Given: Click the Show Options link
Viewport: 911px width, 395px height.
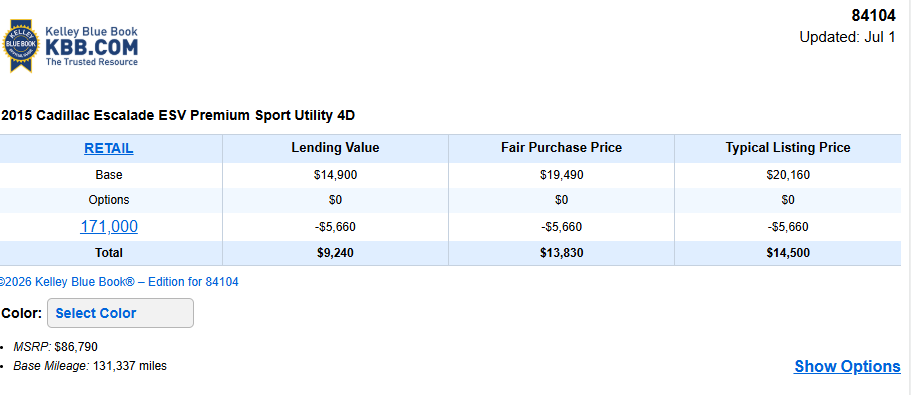Looking at the screenshot, I should 847,367.
